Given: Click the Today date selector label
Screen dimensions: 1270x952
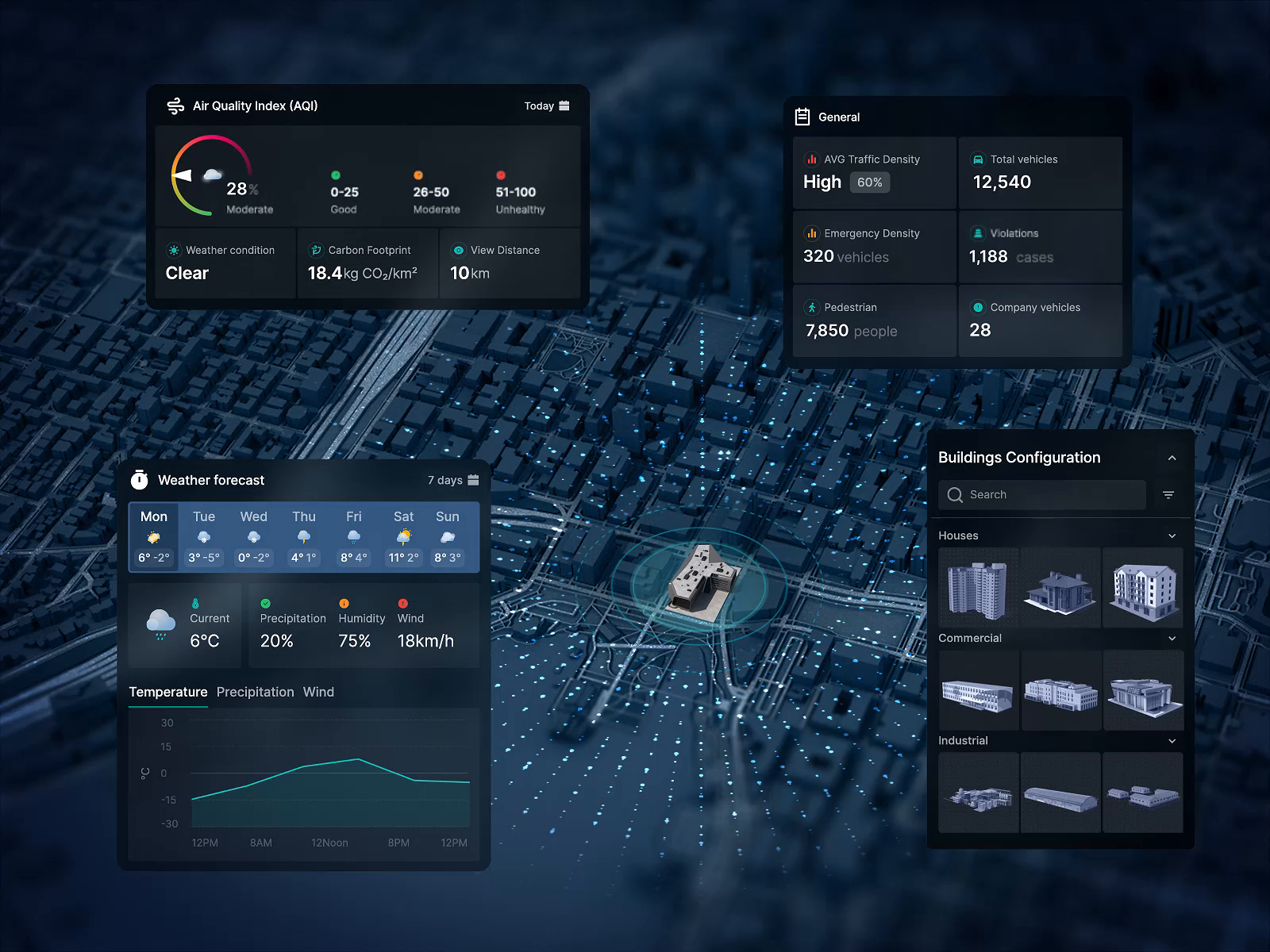Looking at the screenshot, I should point(539,106).
